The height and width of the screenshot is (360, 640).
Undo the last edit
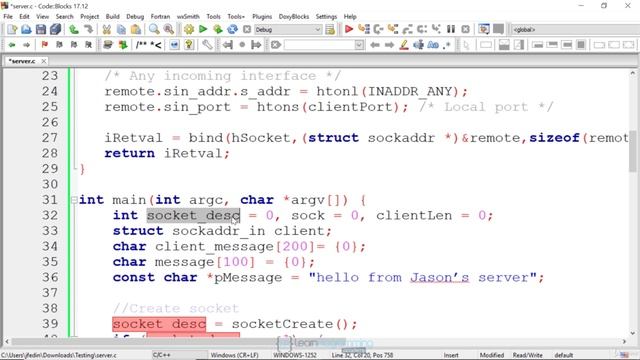coord(74,29)
